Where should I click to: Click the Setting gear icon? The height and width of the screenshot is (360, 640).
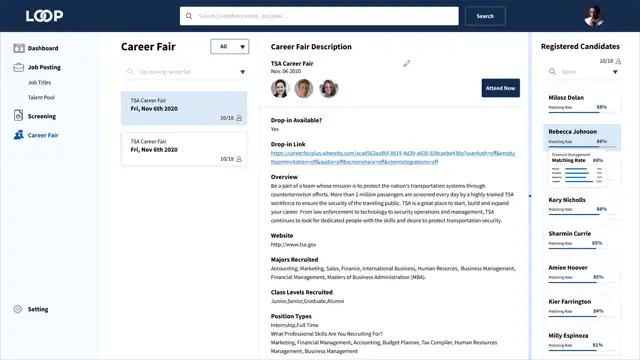[x=18, y=309]
